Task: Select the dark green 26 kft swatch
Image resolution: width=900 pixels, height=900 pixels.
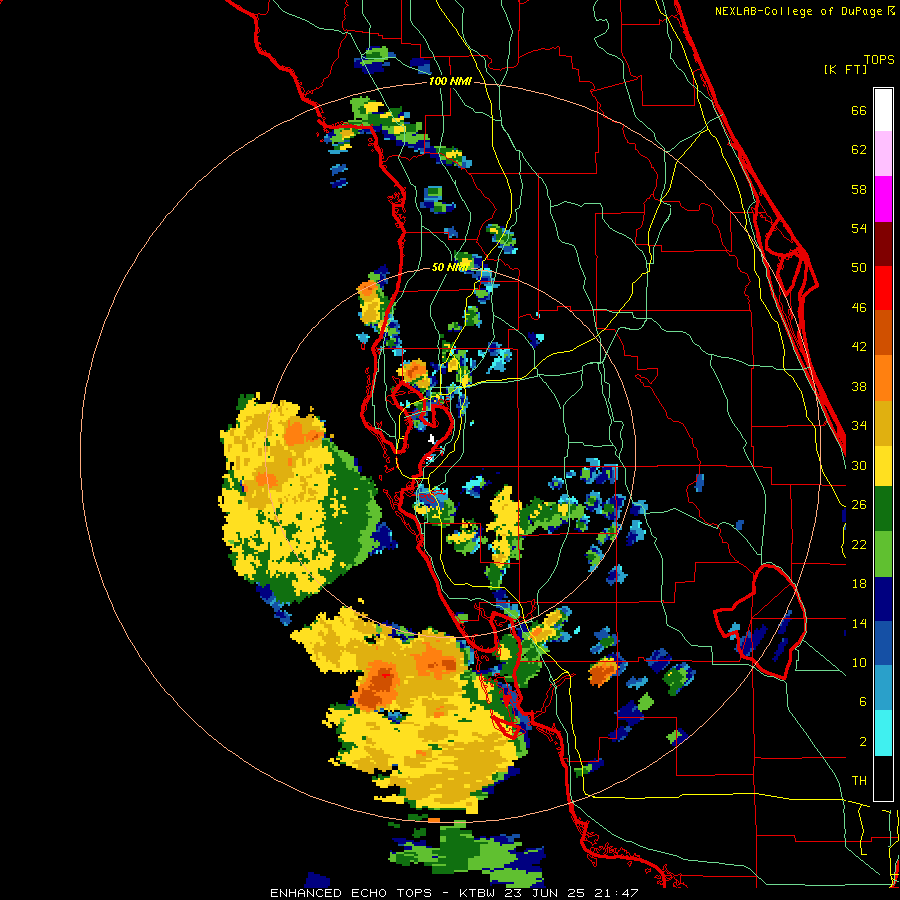Action: [x=883, y=509]
